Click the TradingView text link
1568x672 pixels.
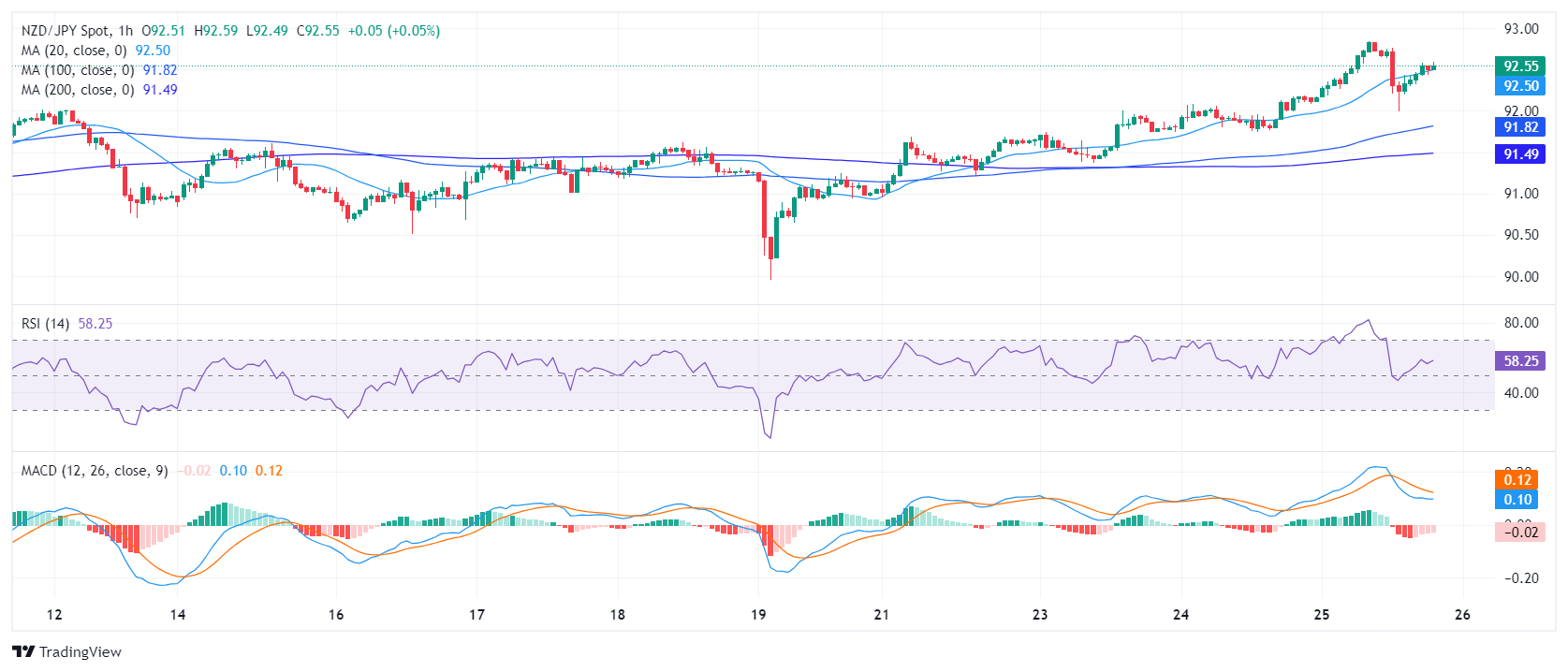(x=81, y=652)
